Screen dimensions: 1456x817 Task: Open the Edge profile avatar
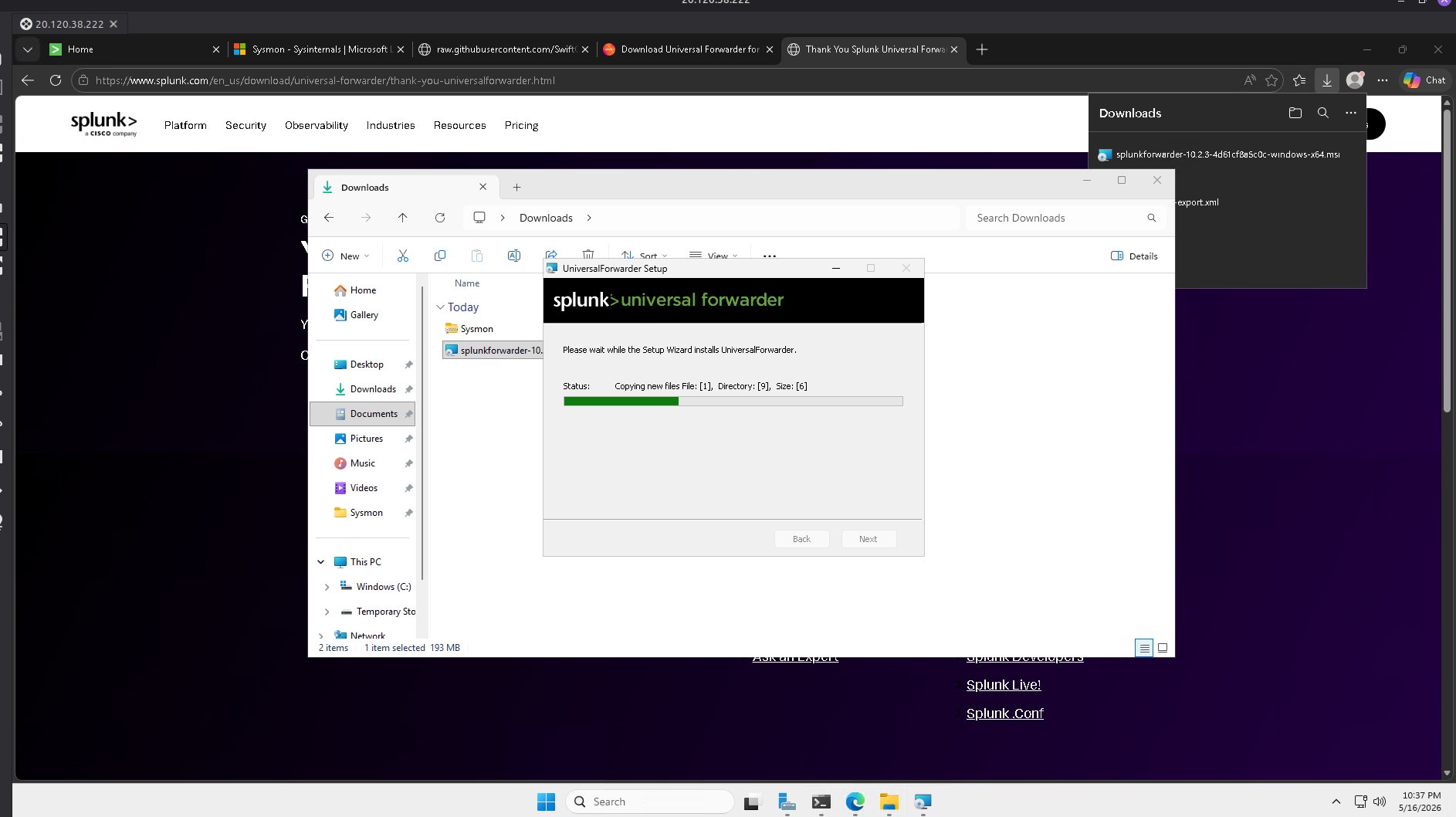tap(1355, 80)
